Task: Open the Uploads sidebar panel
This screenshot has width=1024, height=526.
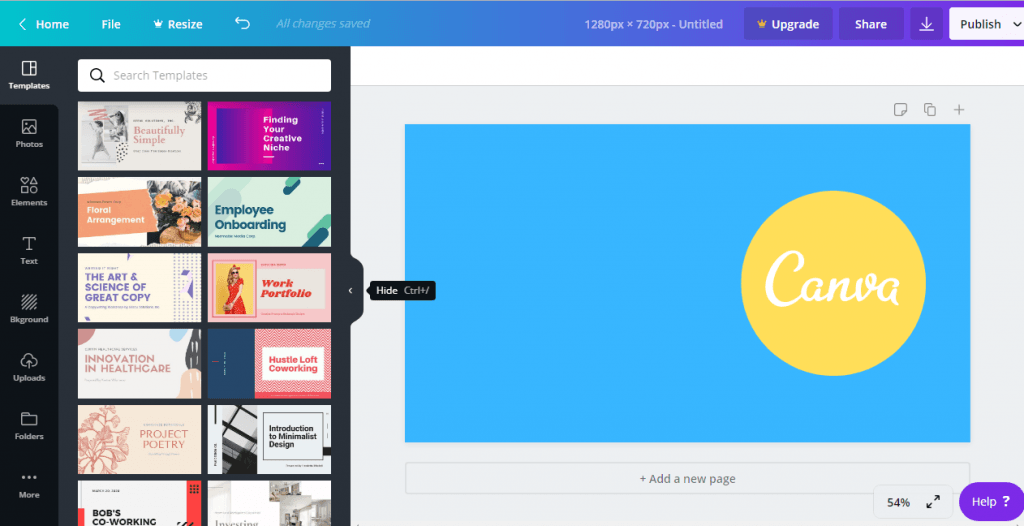Action: click(29, 367)
